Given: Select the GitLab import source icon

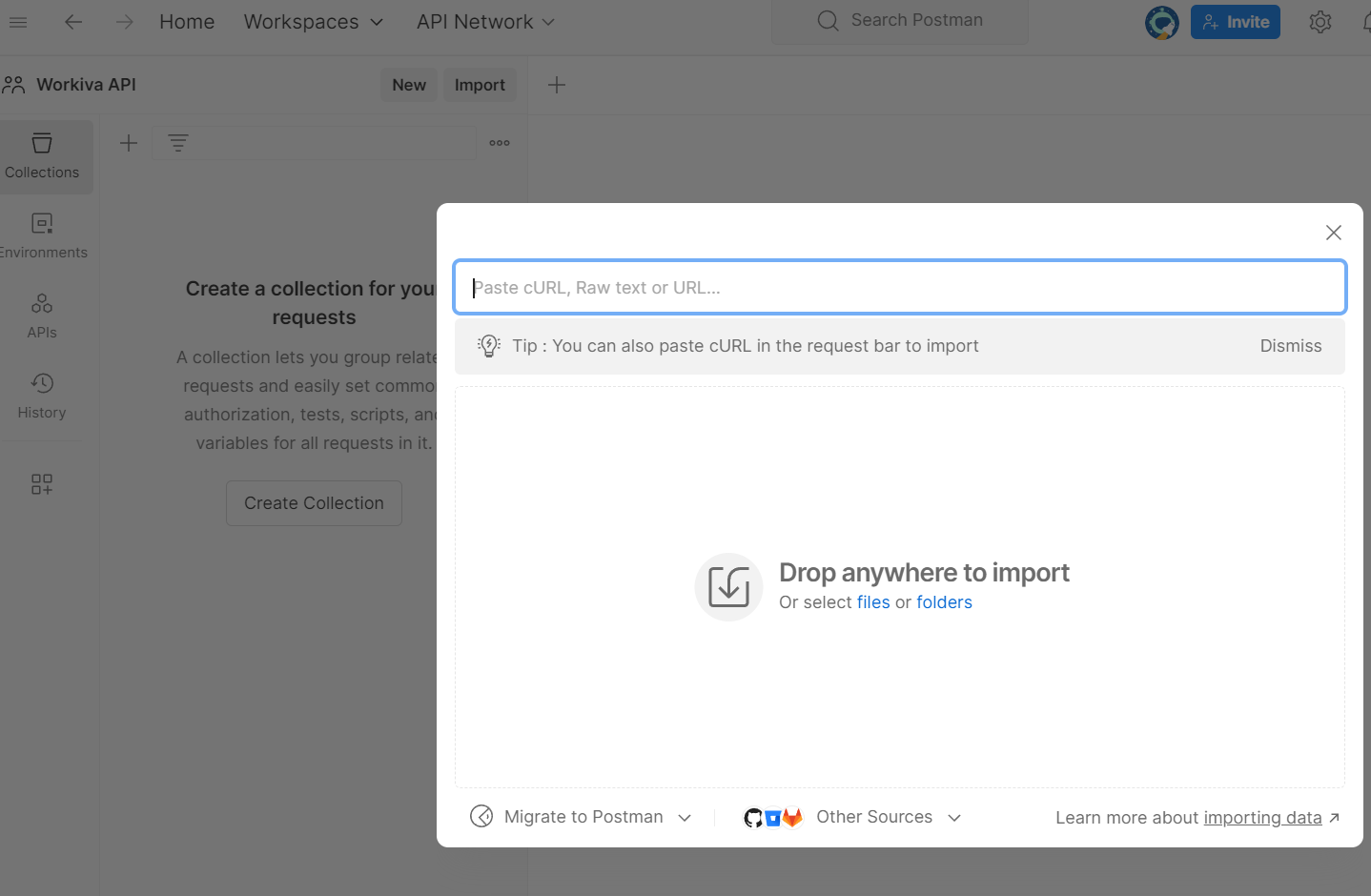Looking at the screenshot, I should 792,817.
